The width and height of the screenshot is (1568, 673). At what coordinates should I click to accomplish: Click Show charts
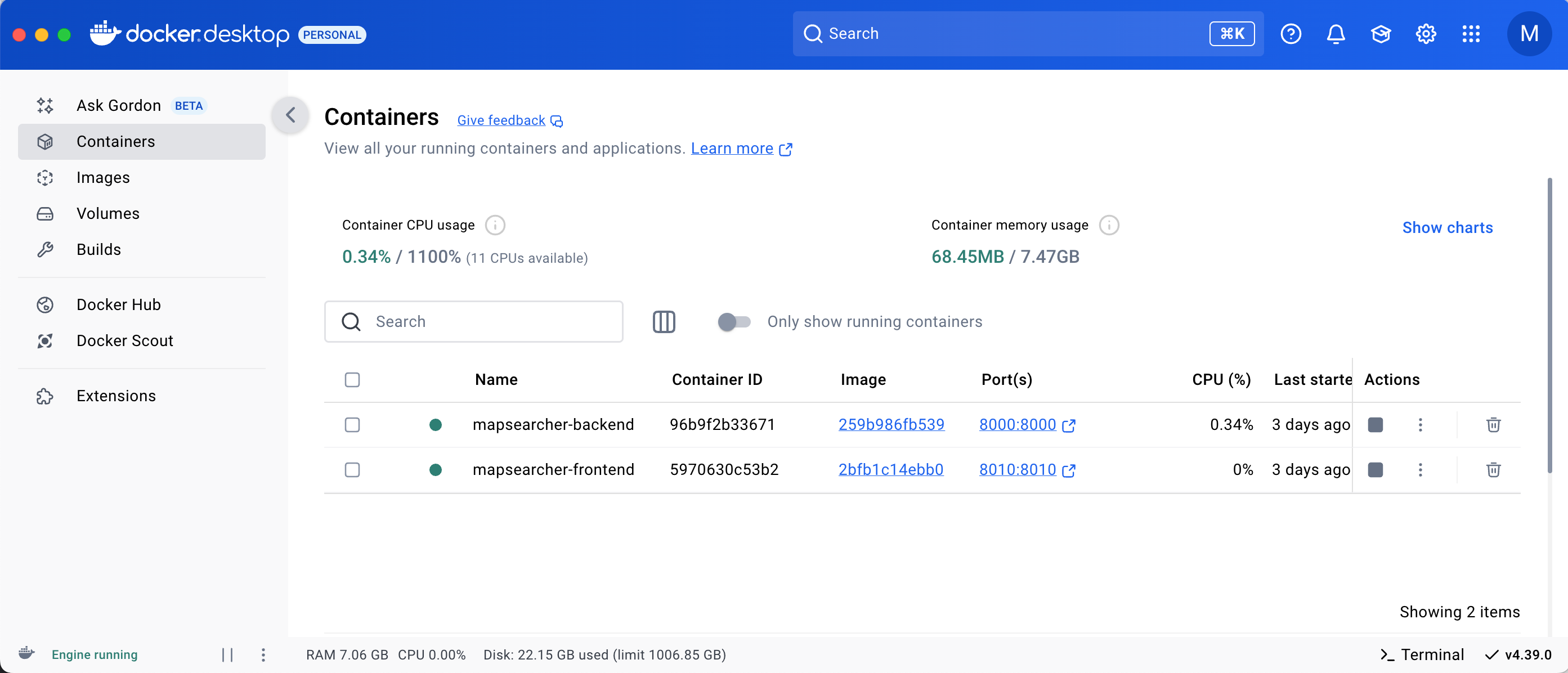tap(1447, 227)
